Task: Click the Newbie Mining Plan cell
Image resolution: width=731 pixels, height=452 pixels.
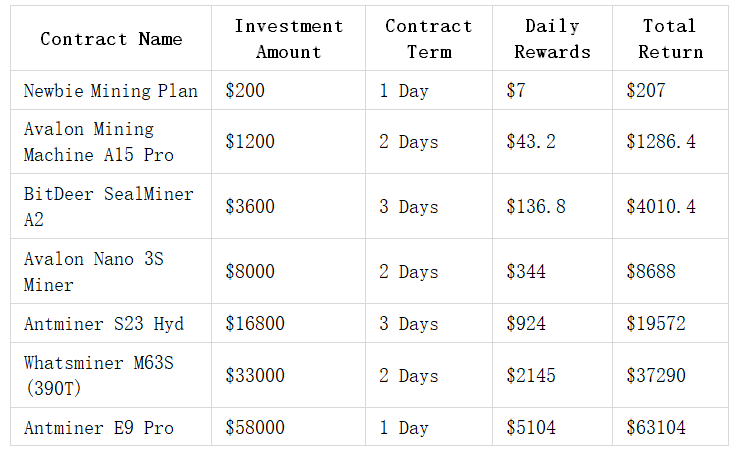Action: click(111, 91)
